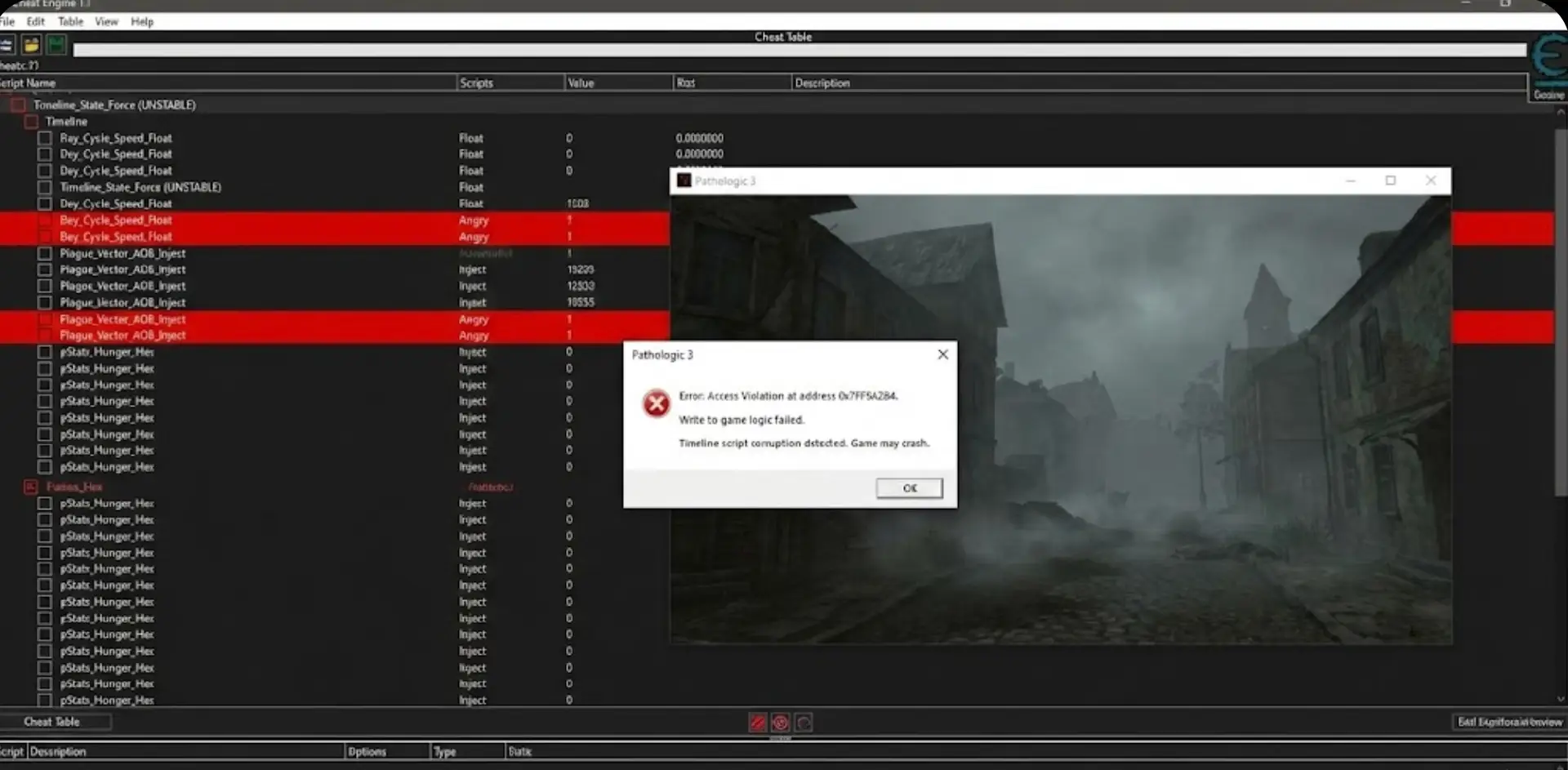Viewport: 1568px width, 770px height.
Task: Check the first Bey_Cycle_Speed_Float red entry
Action: 44,220
